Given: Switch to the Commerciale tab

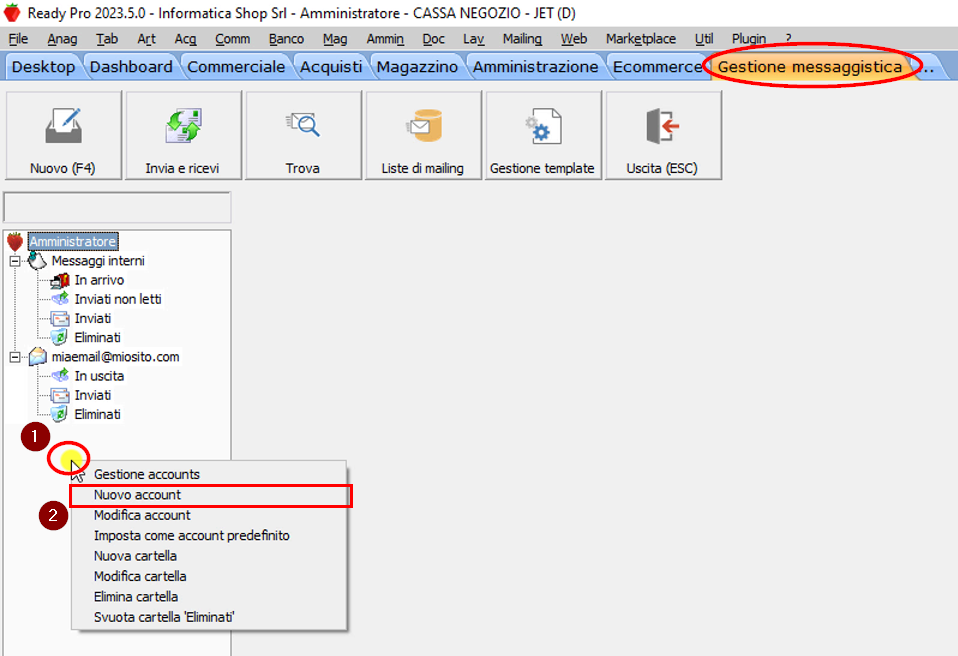Looking at the screenshot, I should (x=236, y=67).
